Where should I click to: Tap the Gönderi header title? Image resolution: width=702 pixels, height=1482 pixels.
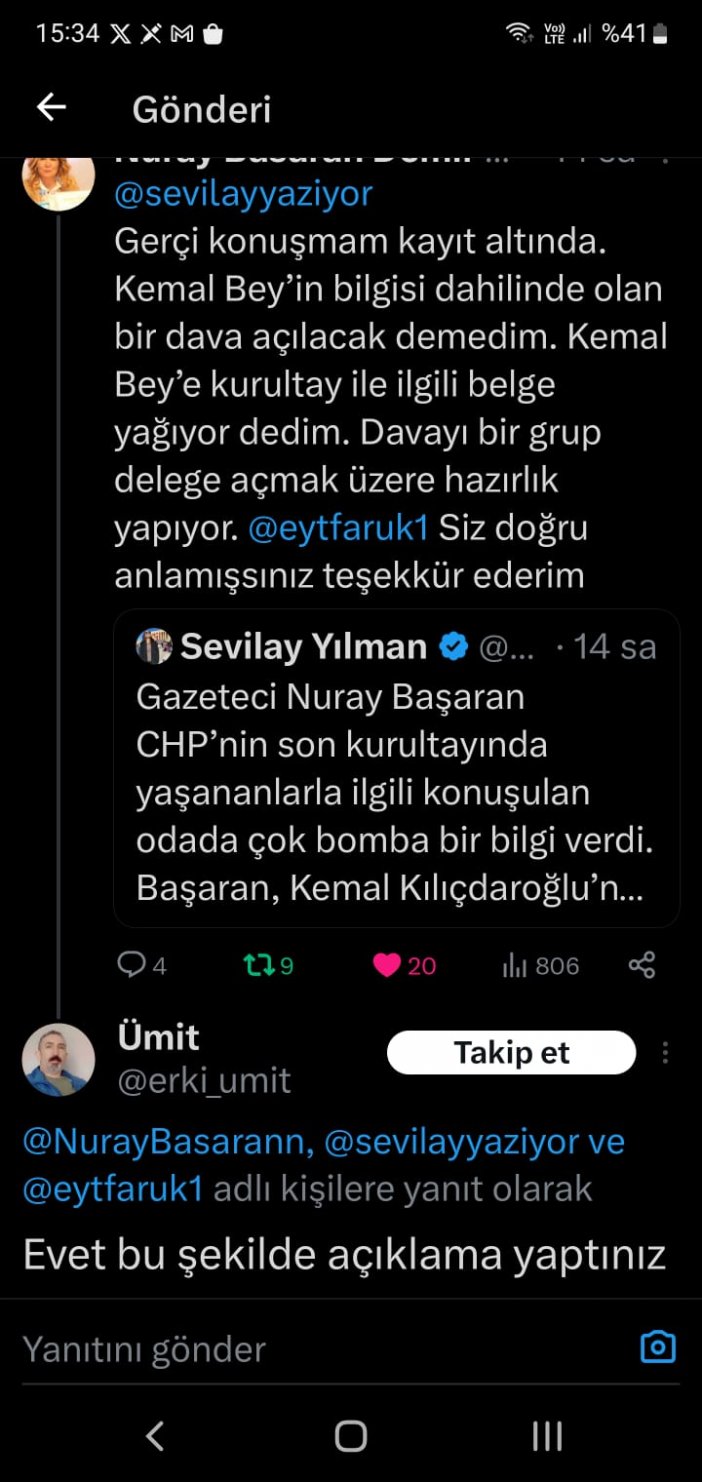tap(200, 110)
